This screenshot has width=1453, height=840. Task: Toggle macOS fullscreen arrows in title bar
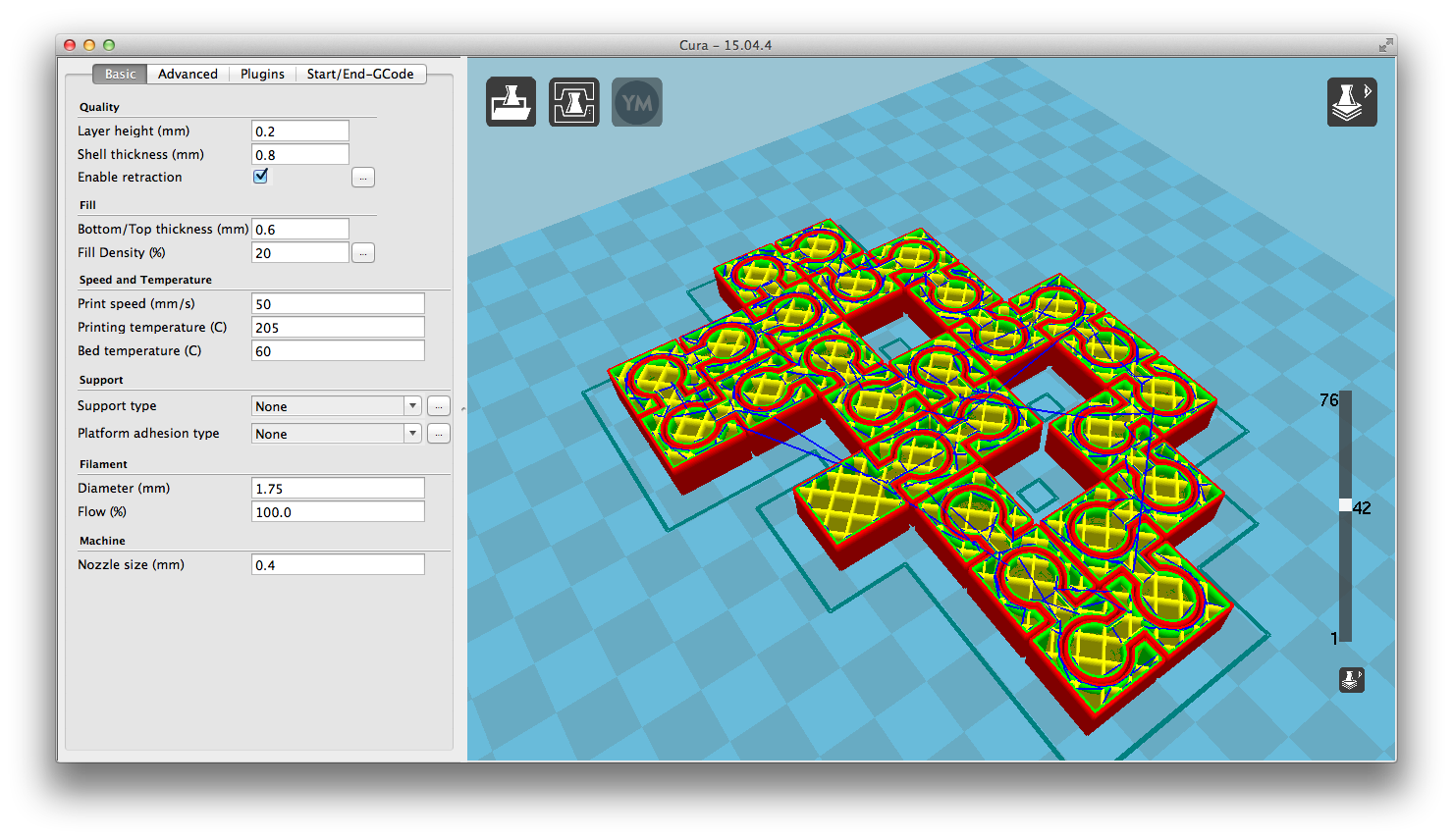click(x=1385, y=45)
